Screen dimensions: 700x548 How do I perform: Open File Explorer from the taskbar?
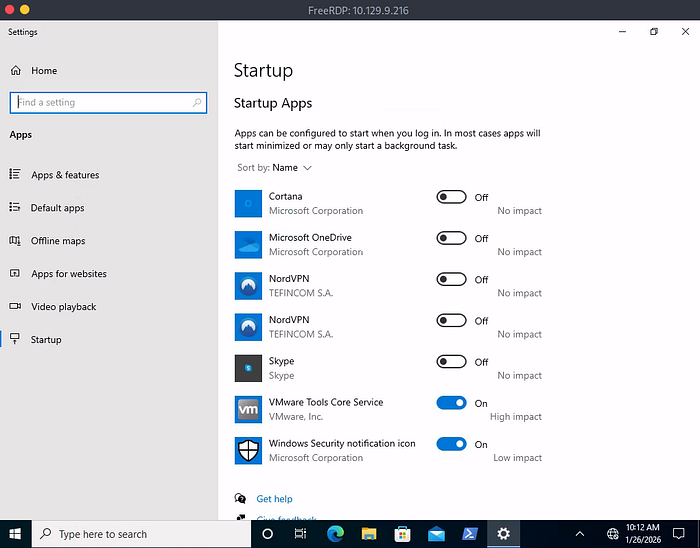coord(369,534)
